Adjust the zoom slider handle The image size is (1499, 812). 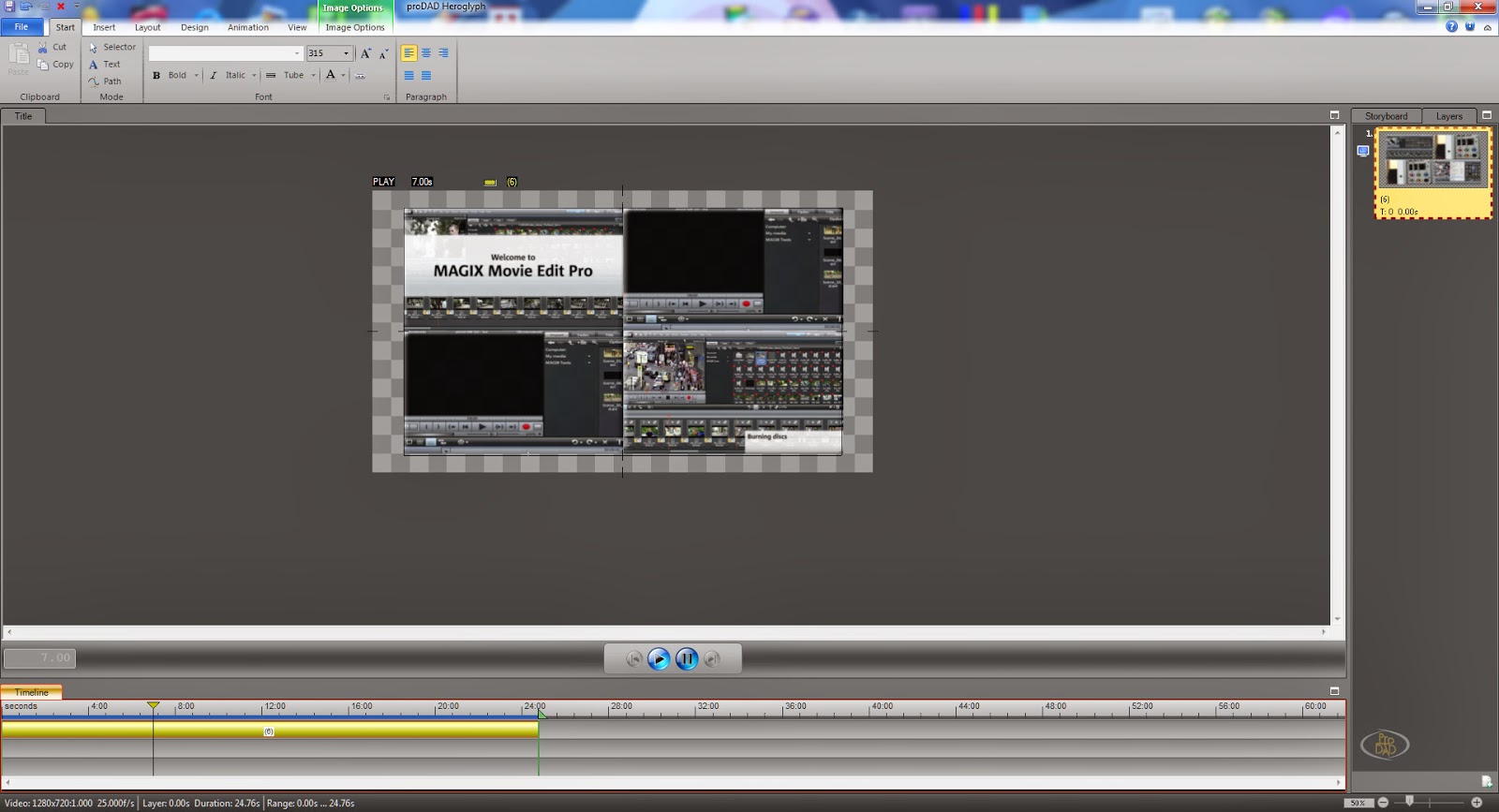1410,802
